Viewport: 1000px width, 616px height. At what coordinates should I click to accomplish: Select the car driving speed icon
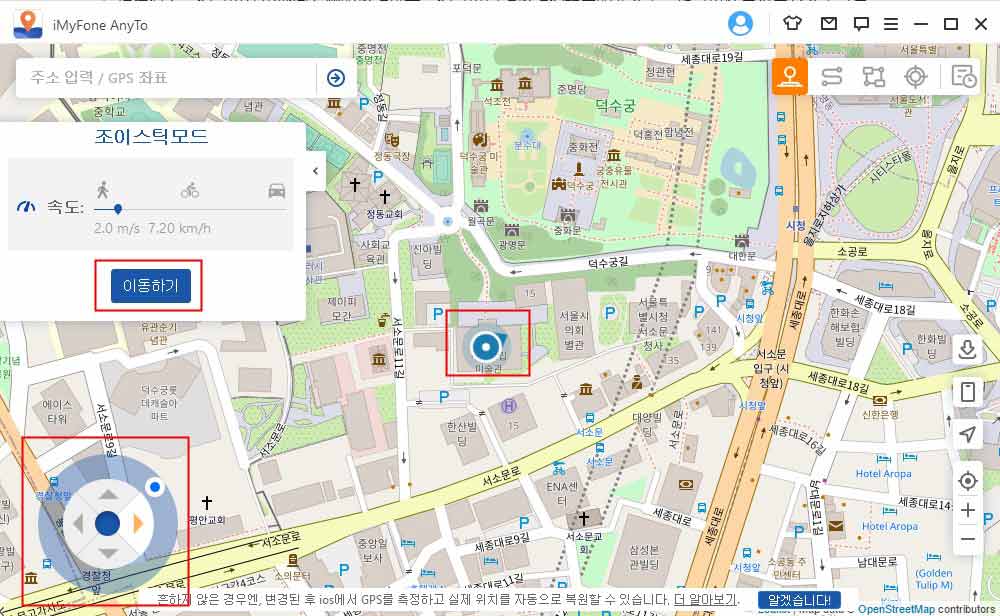pyautogui.click(x=277, y=190)
